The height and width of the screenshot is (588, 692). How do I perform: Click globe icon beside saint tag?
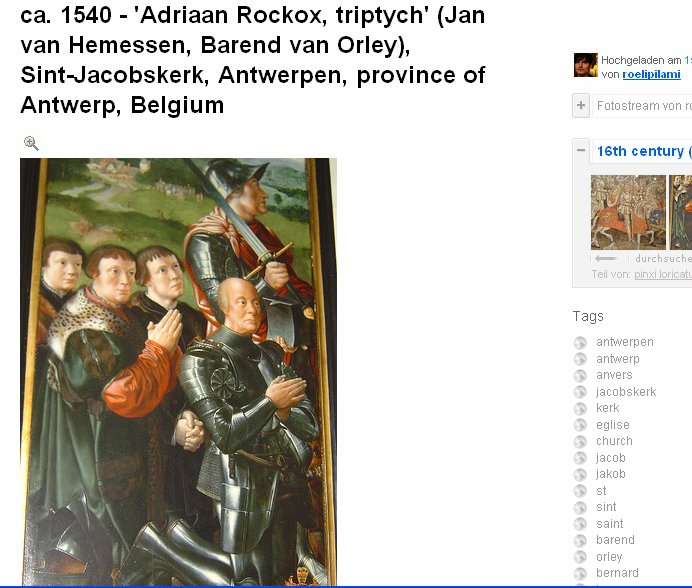click(580, 524)
